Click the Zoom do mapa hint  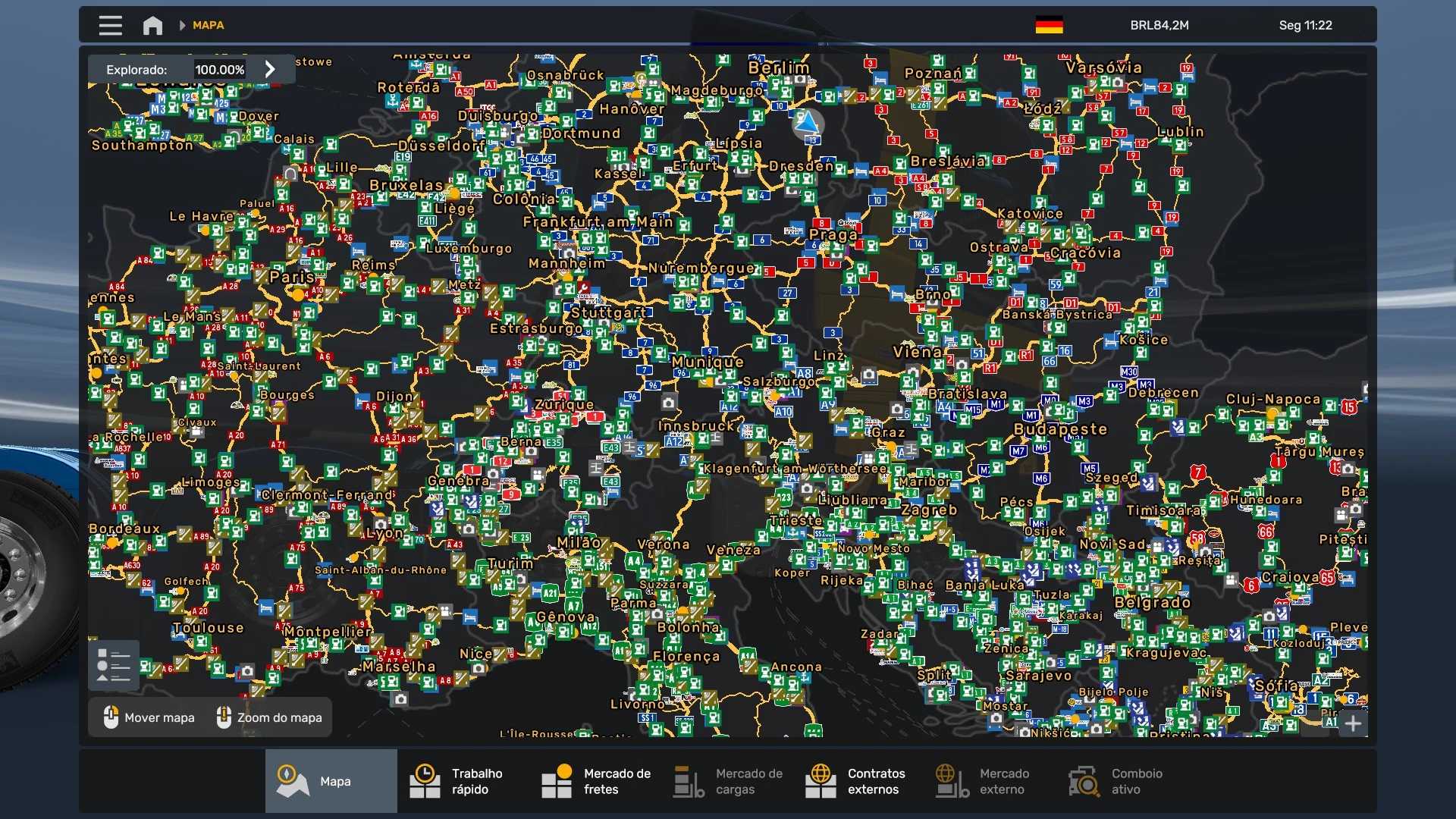click(269, 717)
